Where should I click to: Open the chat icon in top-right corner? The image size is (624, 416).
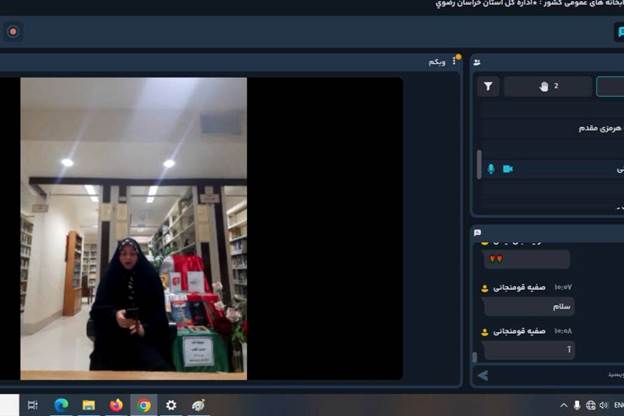(620, 32)
